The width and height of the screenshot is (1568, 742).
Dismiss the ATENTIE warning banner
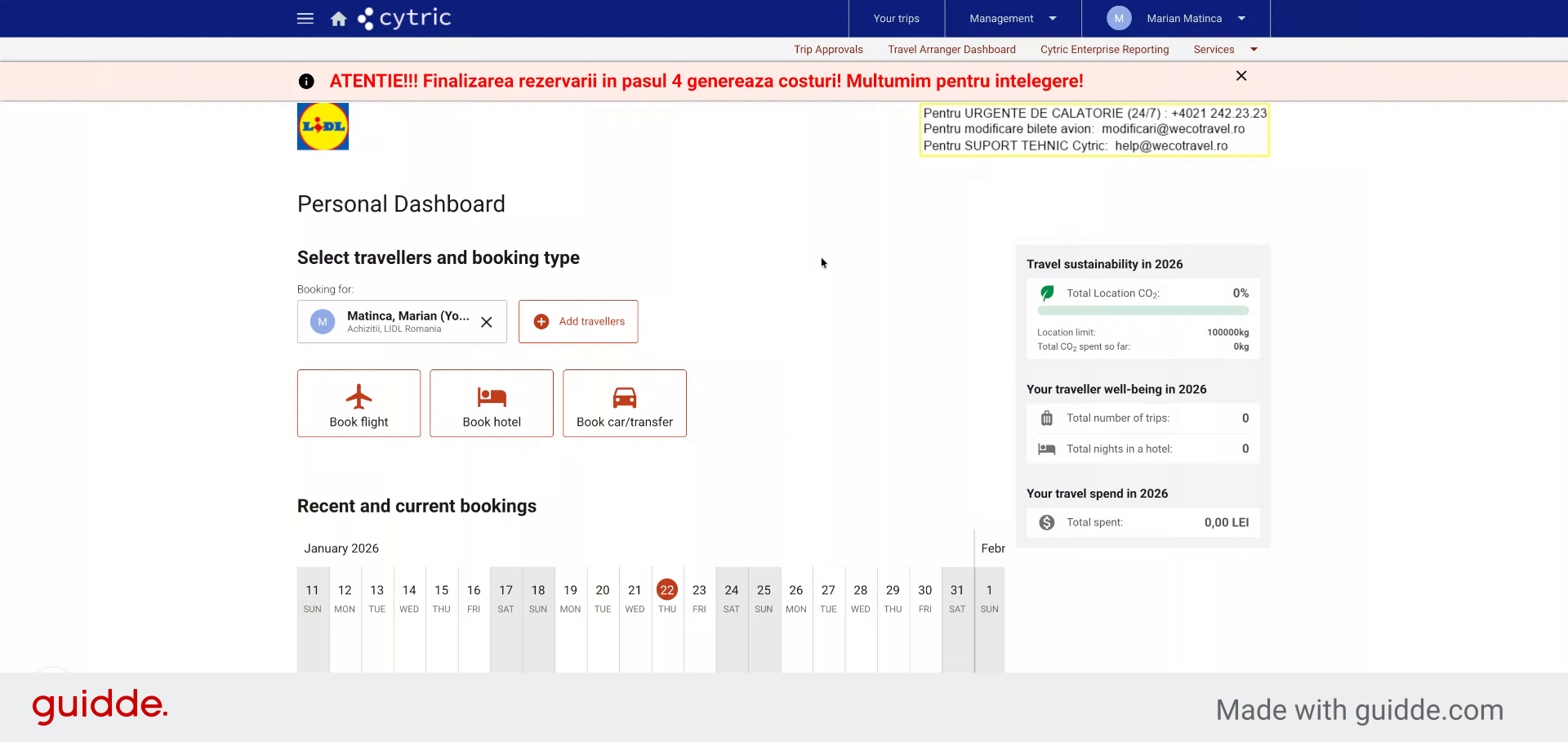(x=1241, y=76)
